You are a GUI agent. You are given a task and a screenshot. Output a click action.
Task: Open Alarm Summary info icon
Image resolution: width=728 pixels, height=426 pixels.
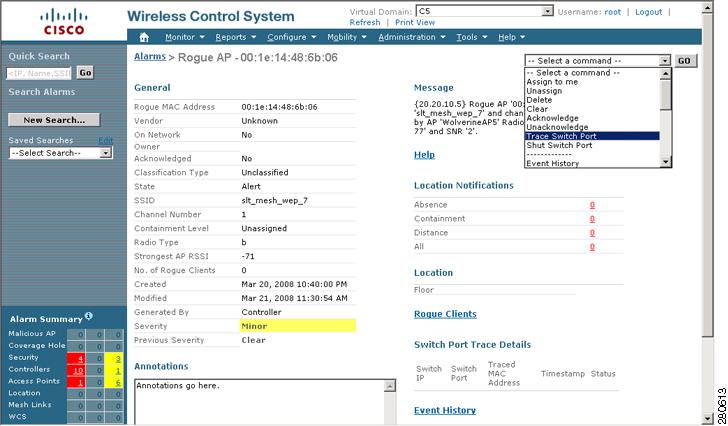pyautogui.click(x=89, y=316)
